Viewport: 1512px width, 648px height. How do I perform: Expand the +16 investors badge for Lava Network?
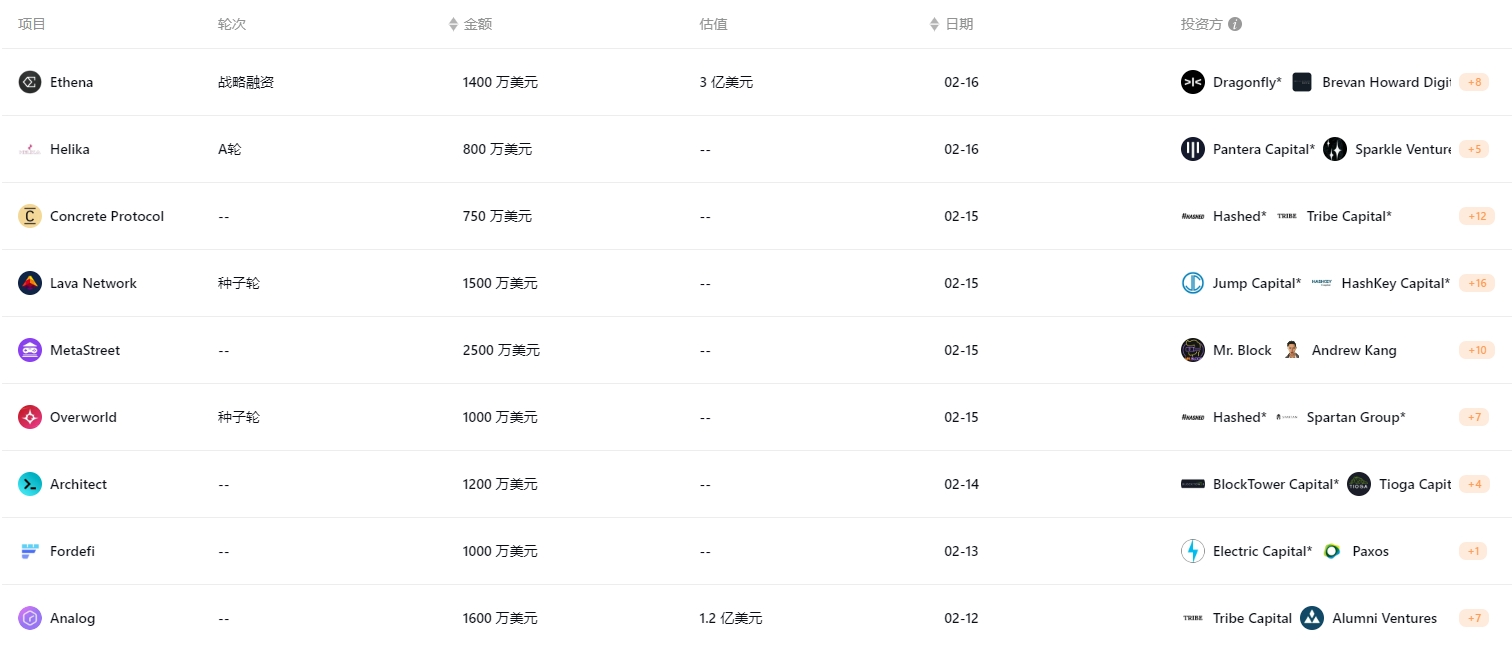tap(1476, 283)
